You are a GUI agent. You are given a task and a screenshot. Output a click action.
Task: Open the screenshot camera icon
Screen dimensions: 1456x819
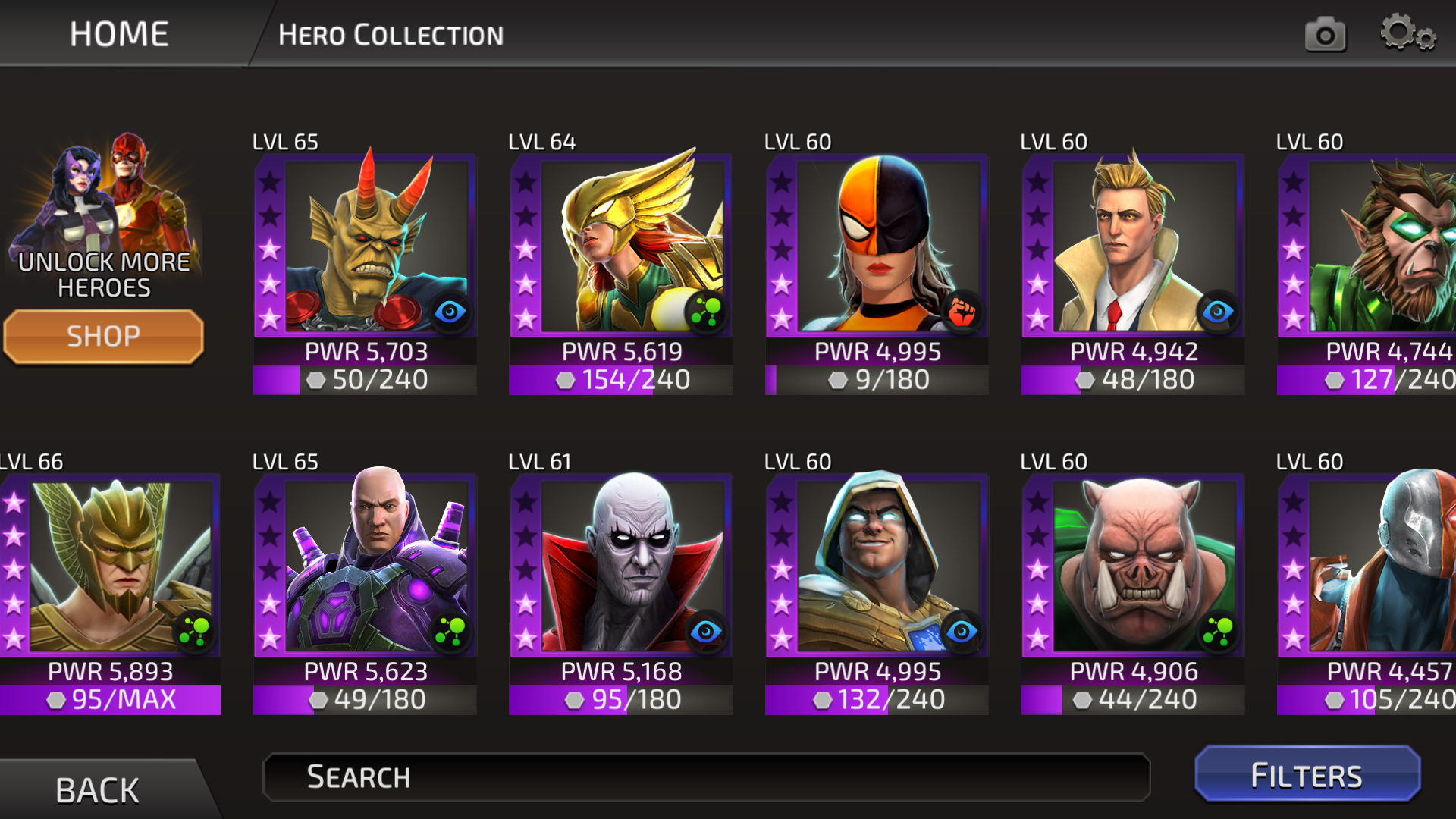tap(1325, 35)
